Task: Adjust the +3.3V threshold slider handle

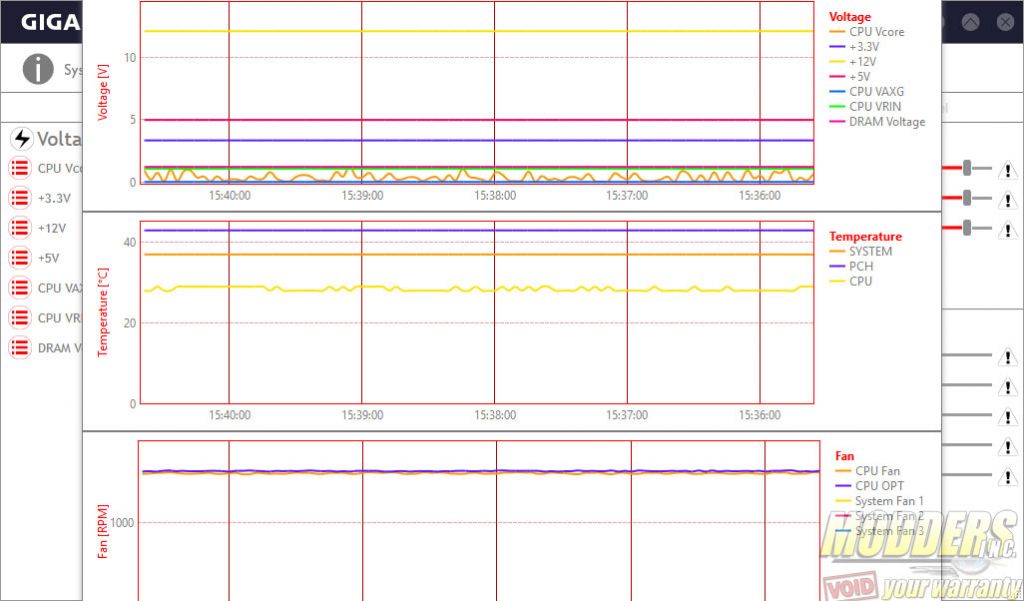Action: (x=967, y=197)
